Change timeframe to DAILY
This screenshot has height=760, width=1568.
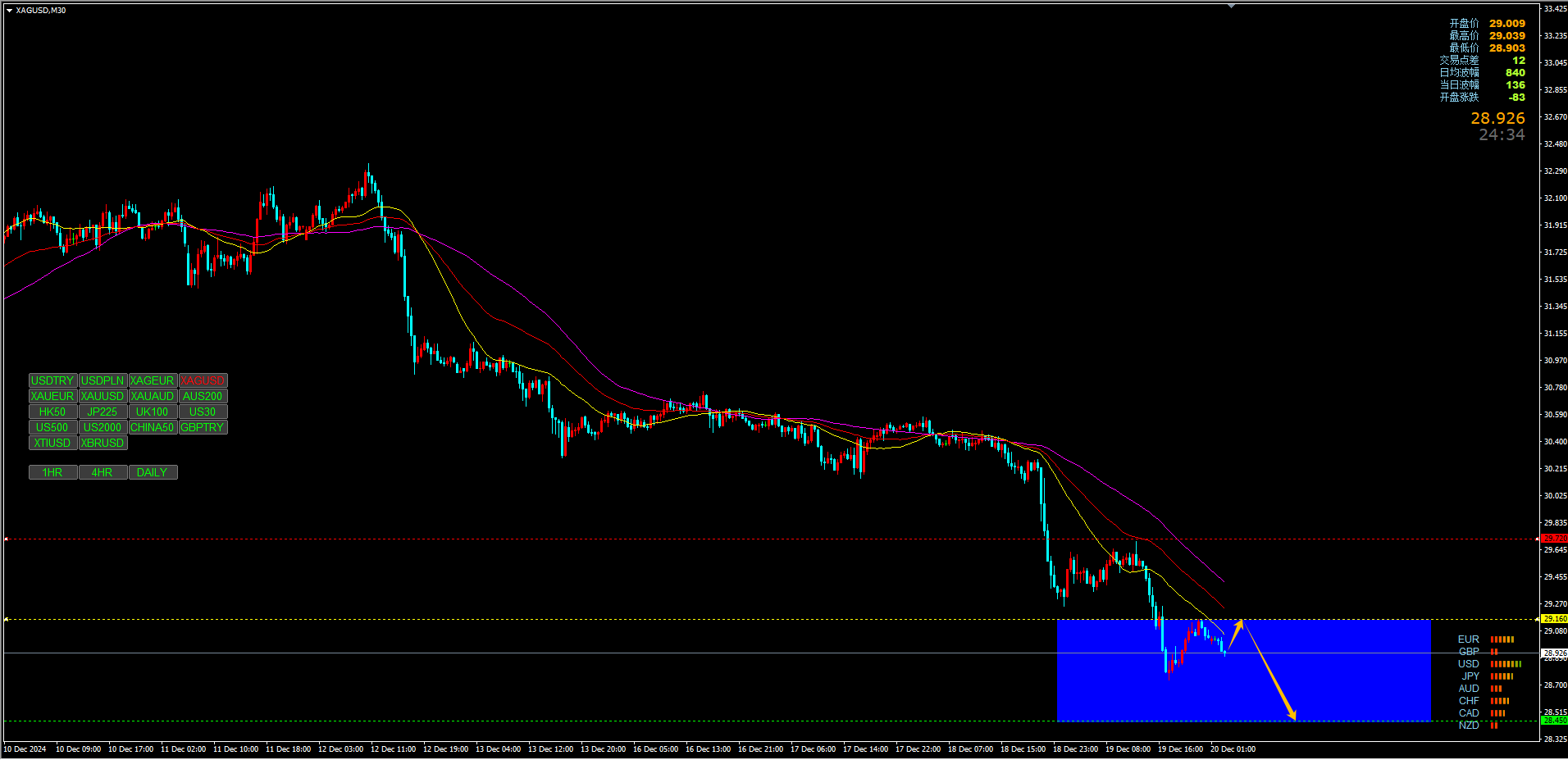coord(153,472)
